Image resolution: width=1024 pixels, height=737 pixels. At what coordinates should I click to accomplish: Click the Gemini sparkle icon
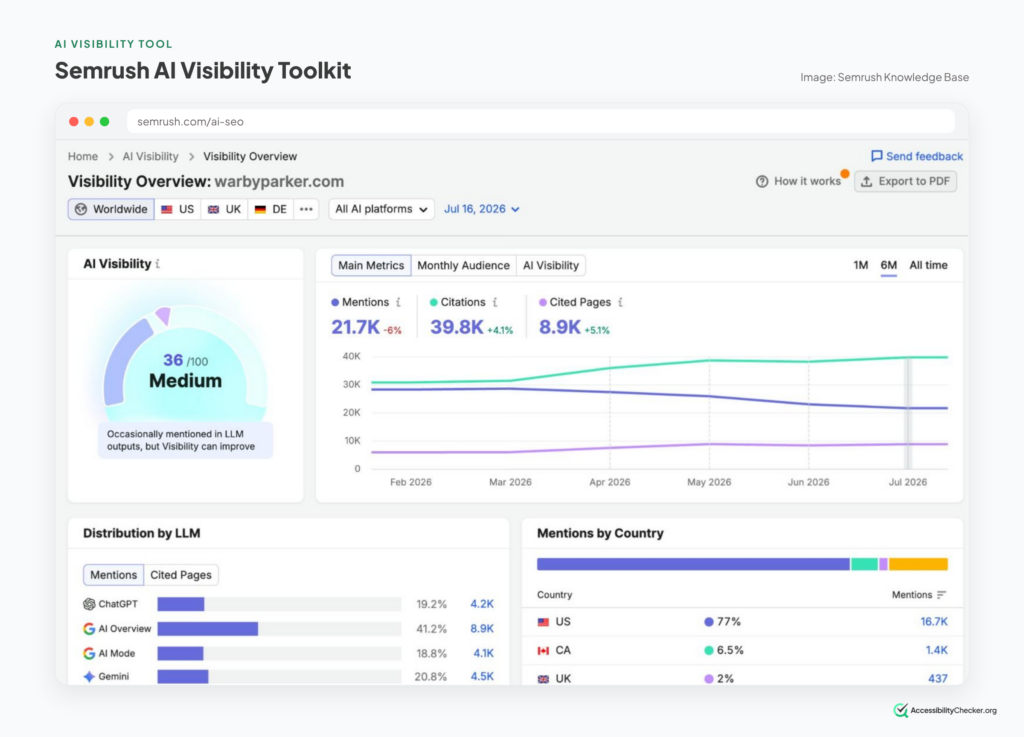click(x=89, y=676)
